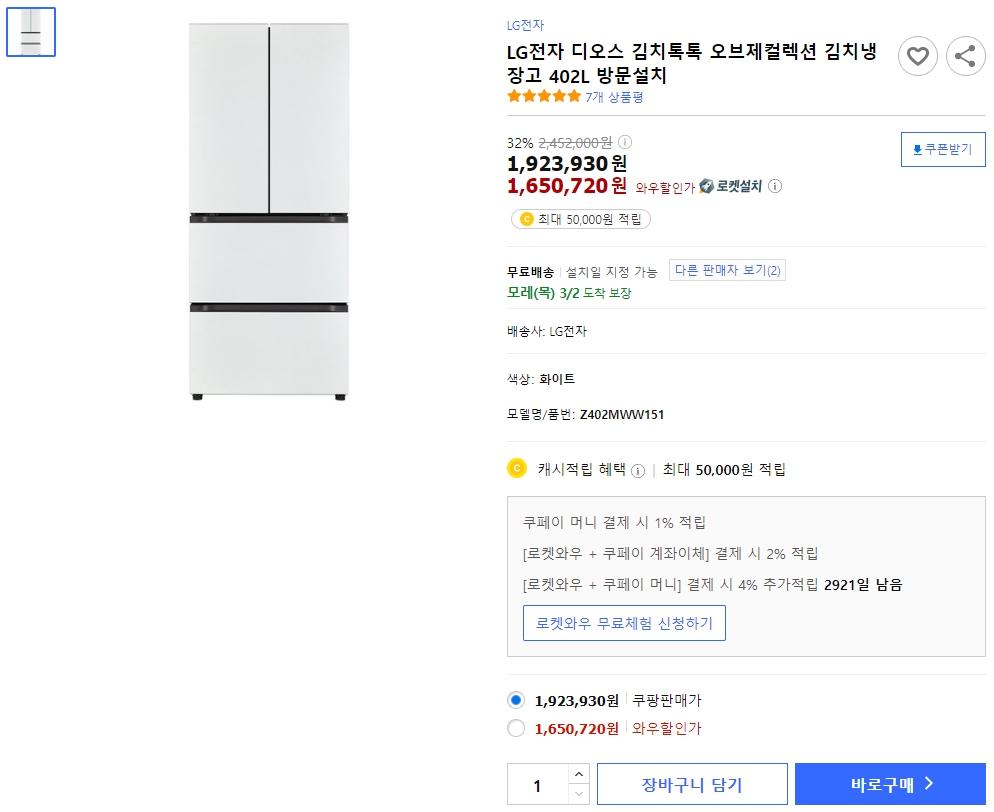Apply 로켓와우 무료체험 신청하기 trial signup
The height and width of the screenshot is (812, 994).
(x=624, y=622)
